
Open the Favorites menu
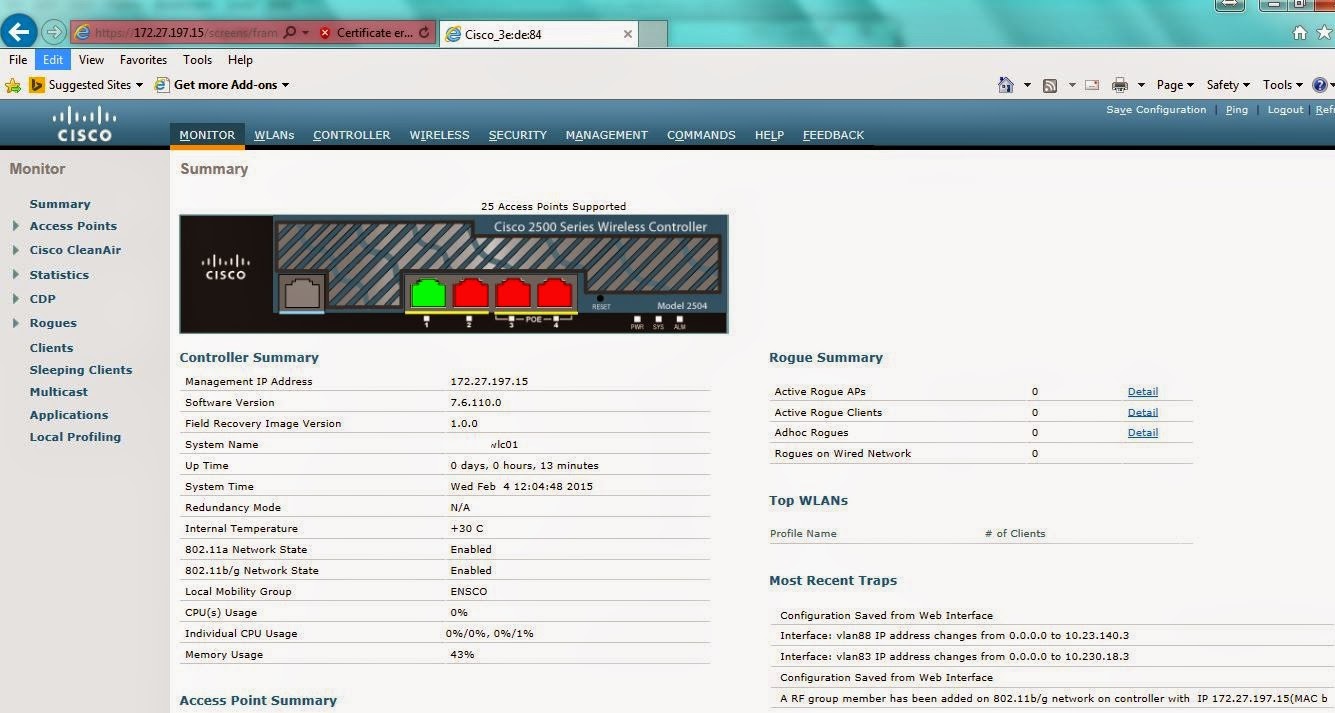tap(143, 60)
